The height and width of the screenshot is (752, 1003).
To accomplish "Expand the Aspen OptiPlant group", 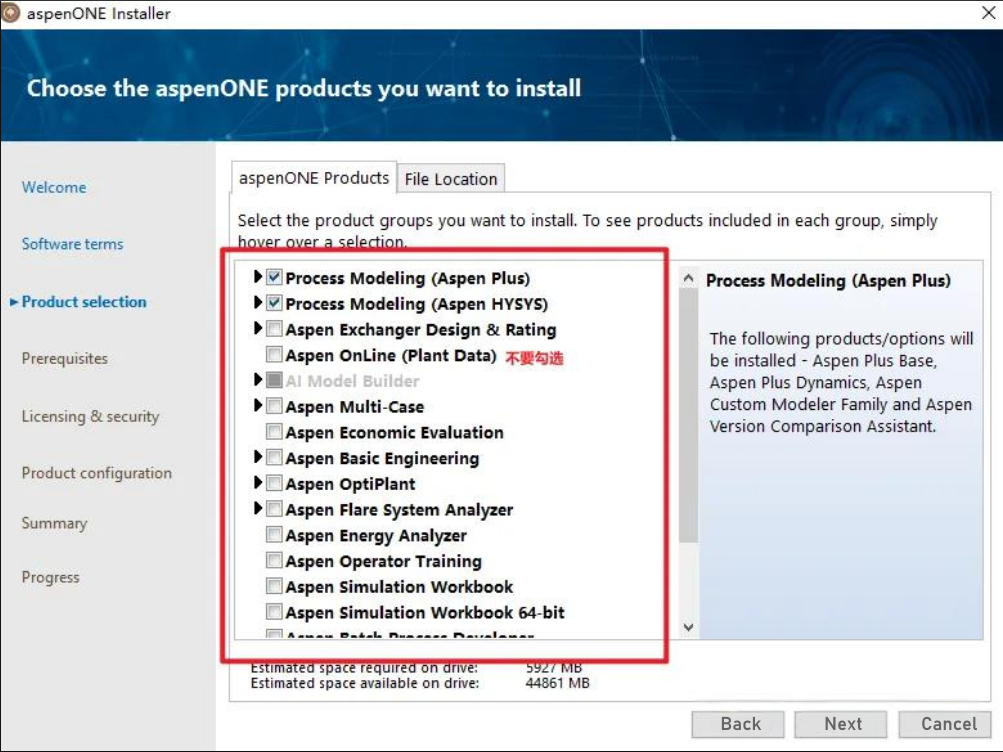I will [x=258, y=482].
